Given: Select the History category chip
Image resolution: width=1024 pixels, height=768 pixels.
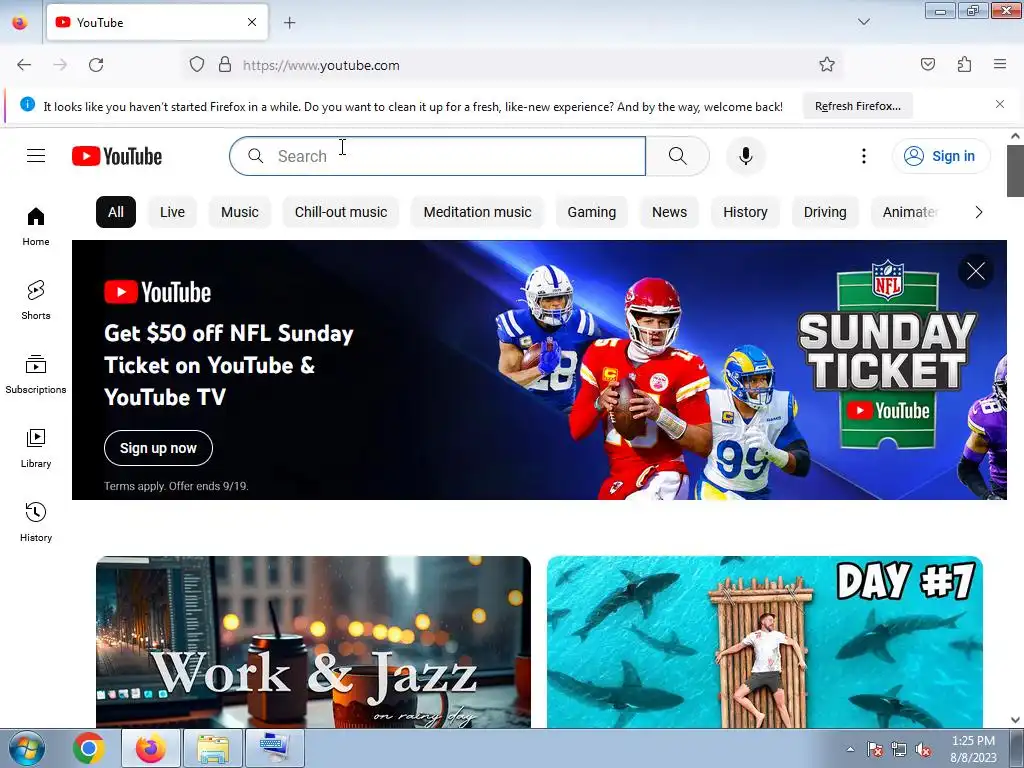Looking at the screenshot, I should pyautogui.click(x=745, y=212).
